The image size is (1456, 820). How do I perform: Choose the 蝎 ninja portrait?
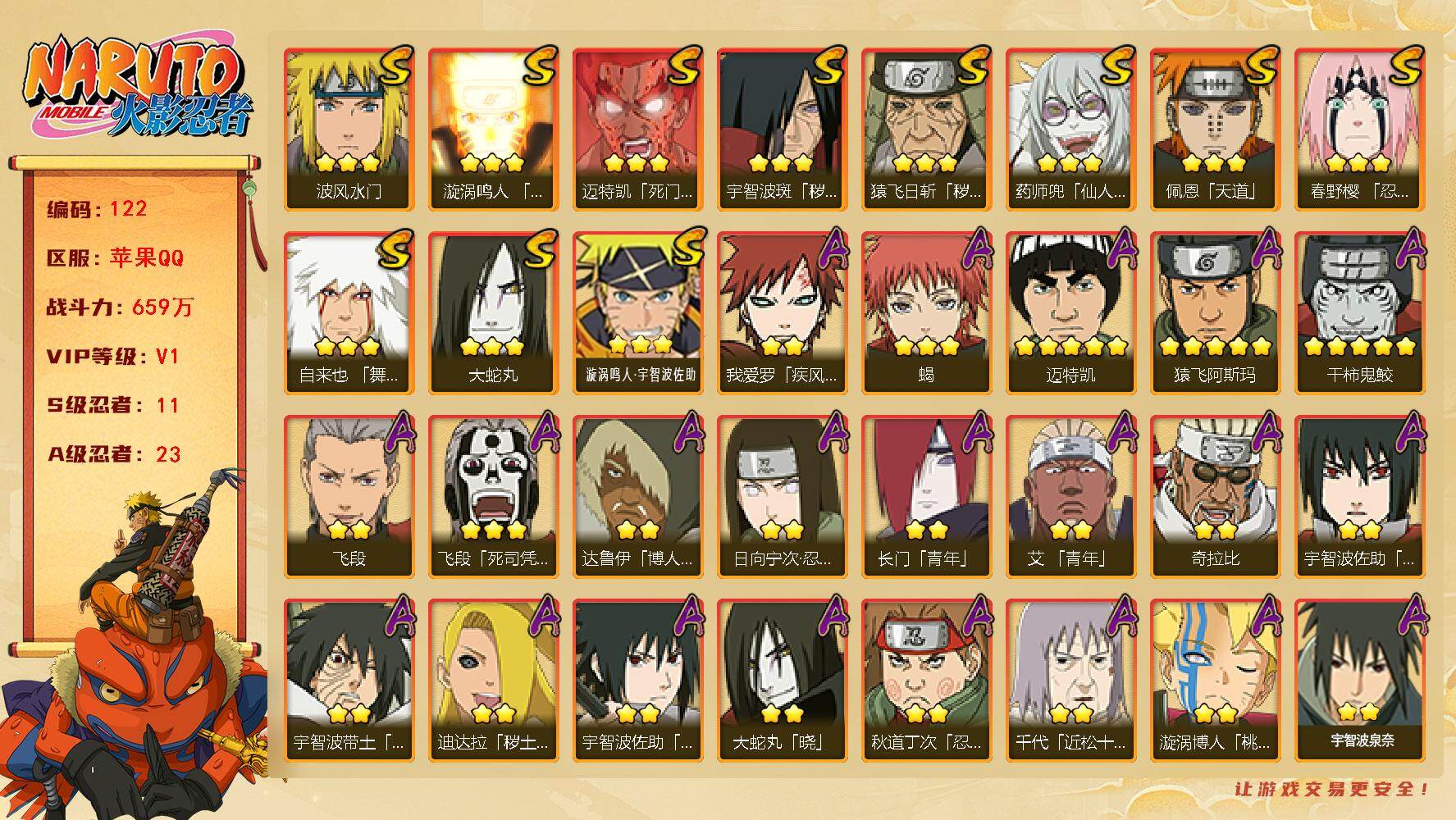(927, 313)
